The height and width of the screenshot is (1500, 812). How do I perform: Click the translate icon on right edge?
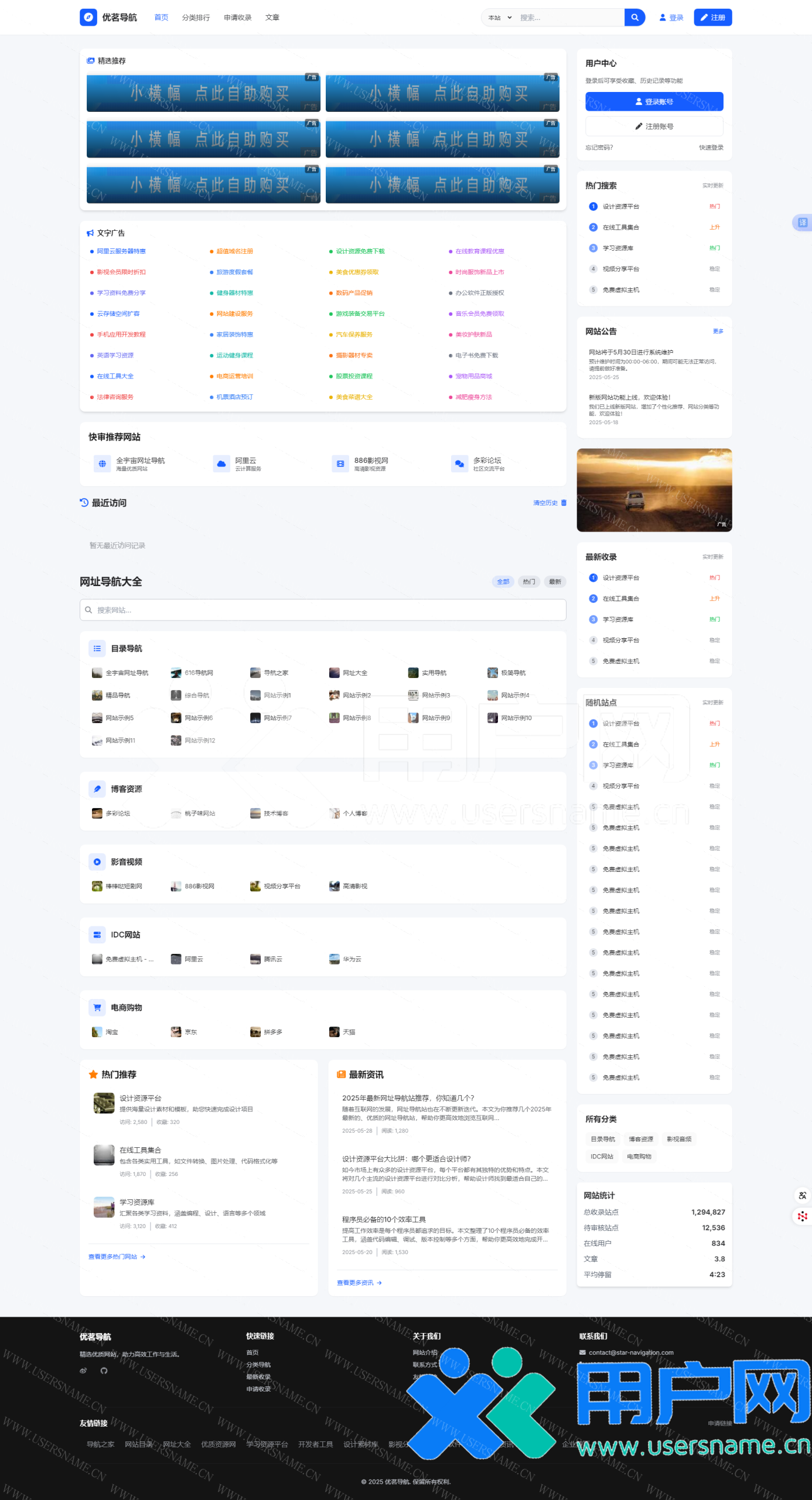pos(802,223)
